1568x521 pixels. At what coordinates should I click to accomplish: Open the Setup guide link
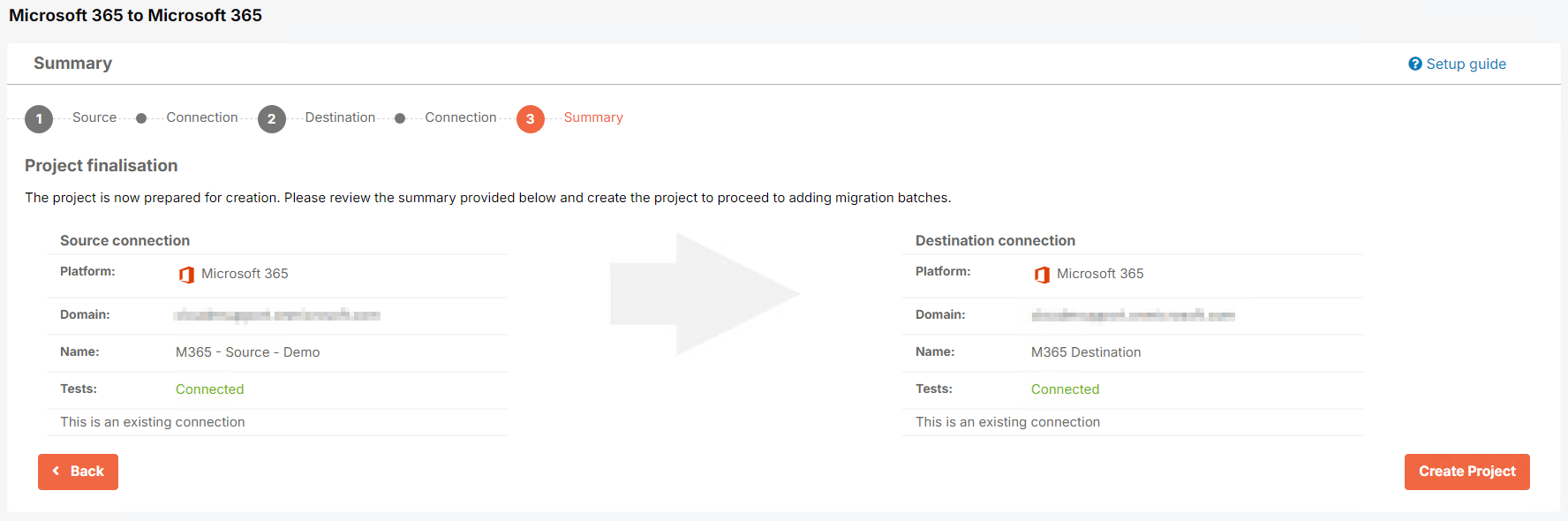(x=1466, y=64)
